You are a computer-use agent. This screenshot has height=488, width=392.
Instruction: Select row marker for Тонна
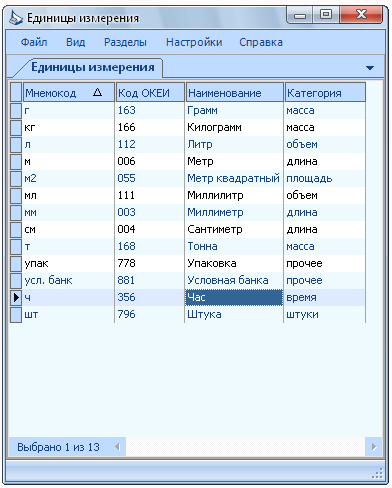click(x=16, y=246)
